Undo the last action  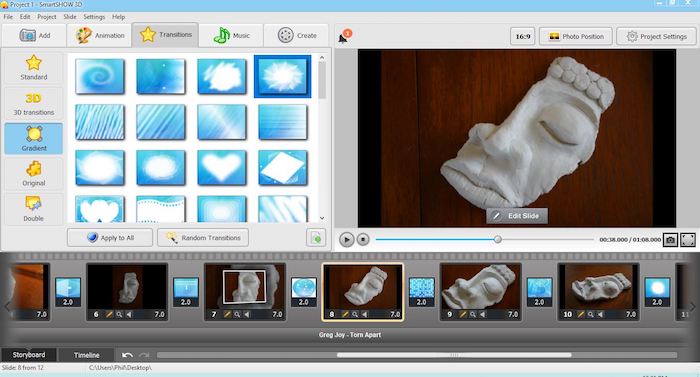click(127, 355)
